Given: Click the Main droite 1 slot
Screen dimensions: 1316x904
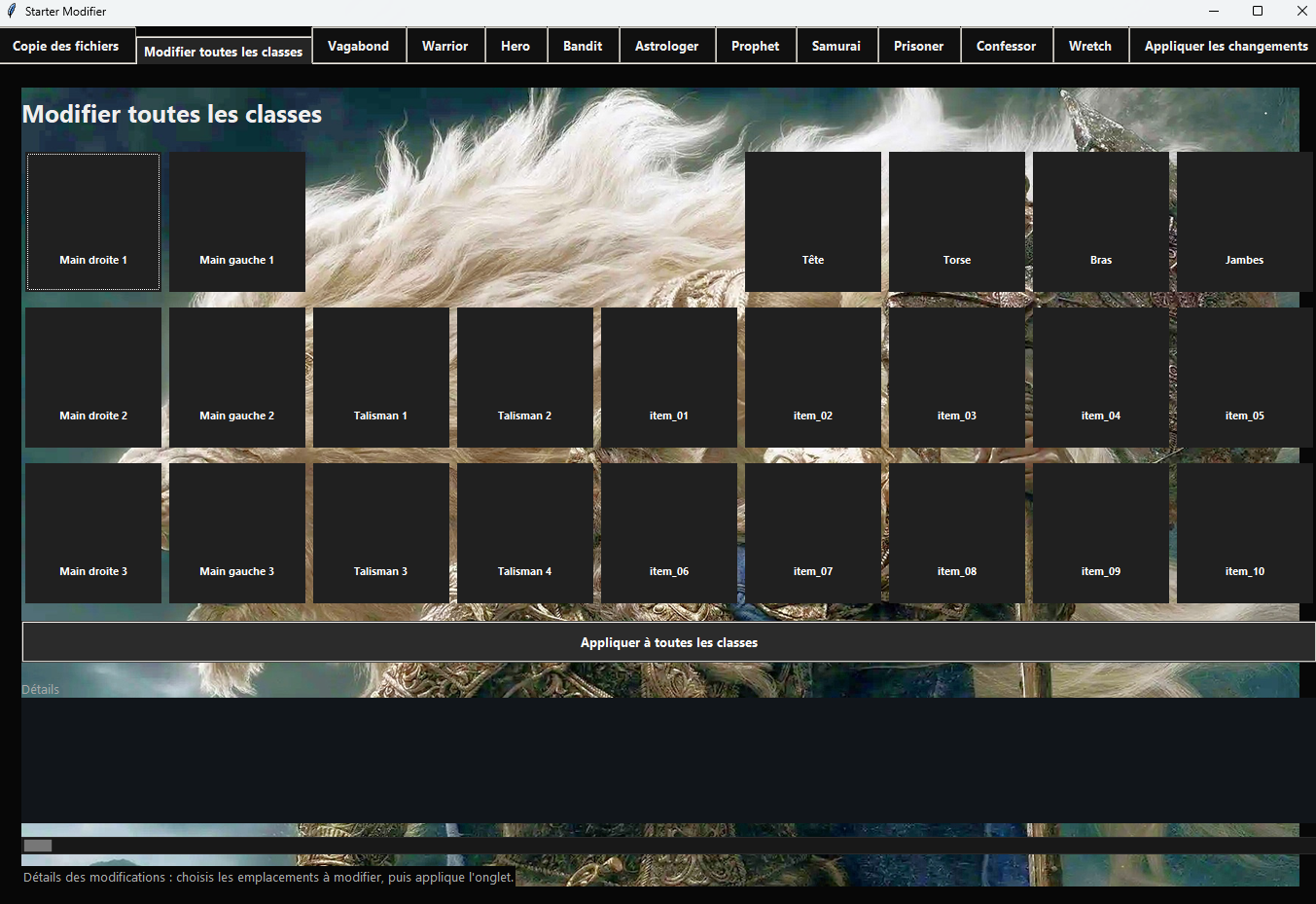Looking at the screenshot, I should (x=93, y=222).
